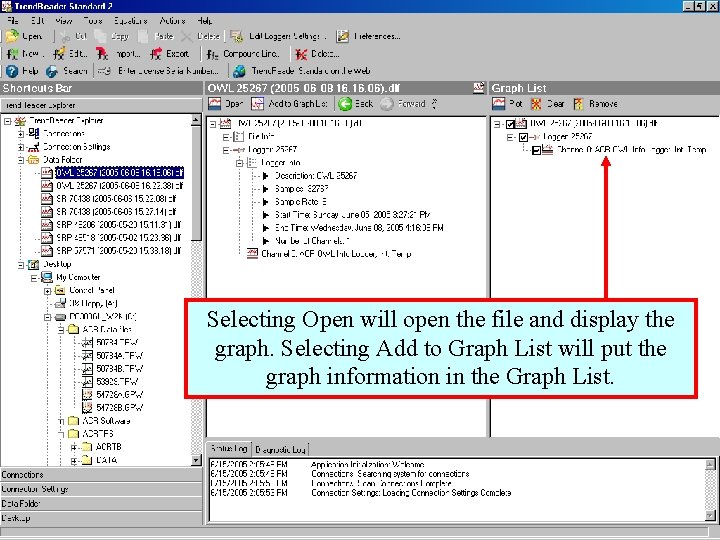Viewport: 720px width, 540px height.
Task: Click the Cut toolbar icon
Action: pyautogui.click(x=65, y=36)
